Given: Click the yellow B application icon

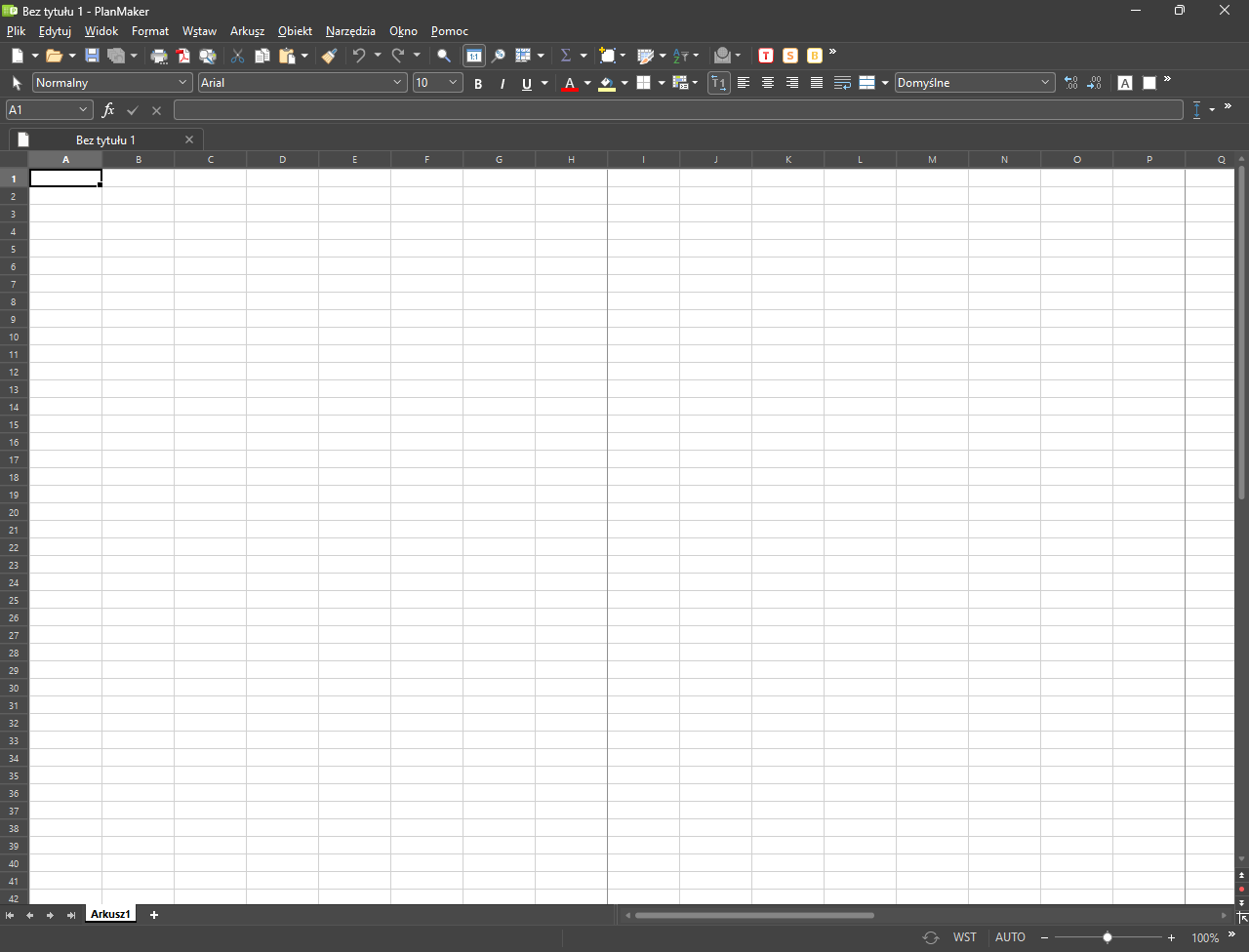Looking at the screenshot, I should coord(815,56).
